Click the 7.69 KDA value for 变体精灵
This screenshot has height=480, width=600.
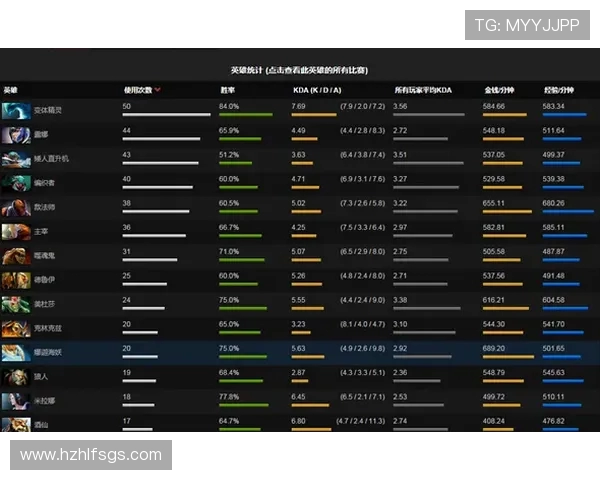(298, 106)
